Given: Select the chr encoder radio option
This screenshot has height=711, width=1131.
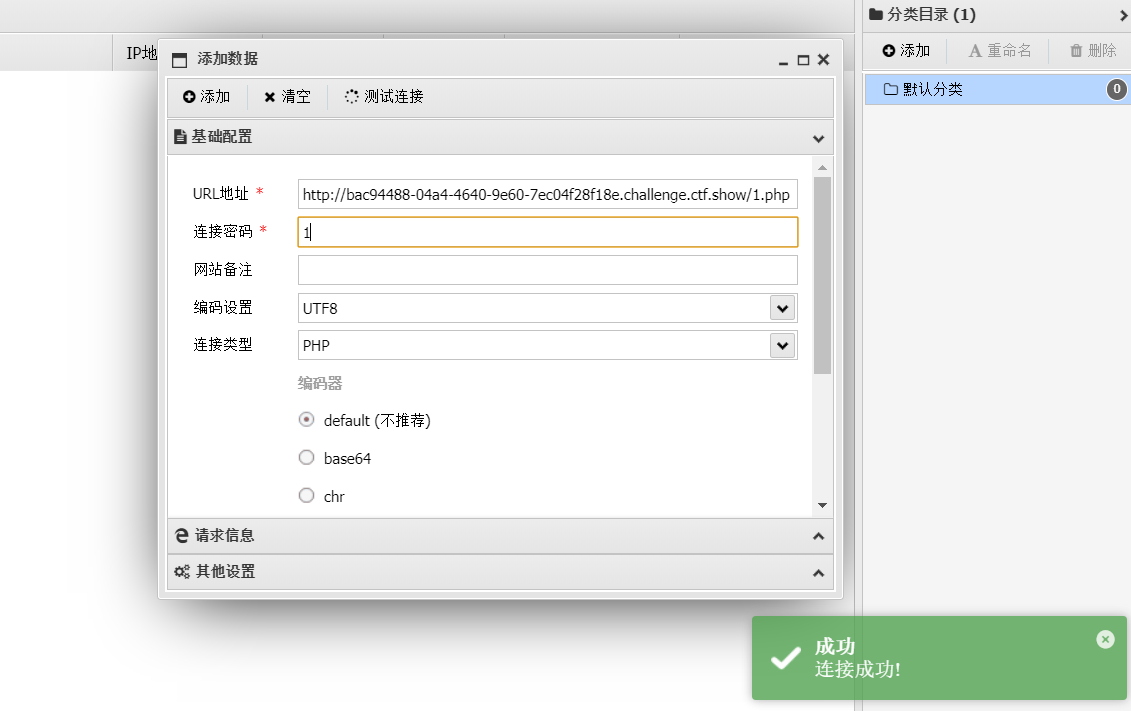Looking at the screenshot, I should tap(307, 495).
